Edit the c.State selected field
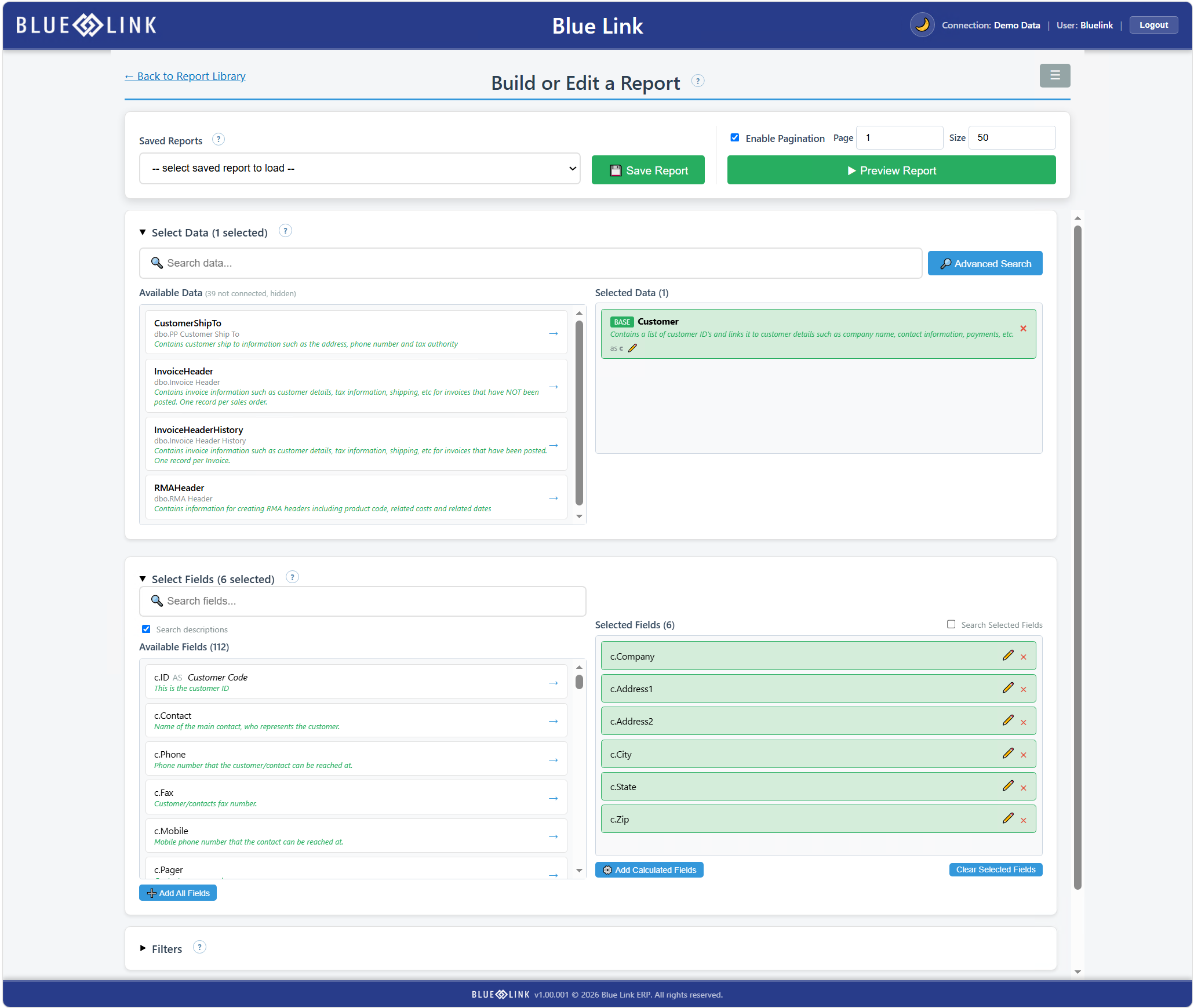 [x=1008, y=785]
